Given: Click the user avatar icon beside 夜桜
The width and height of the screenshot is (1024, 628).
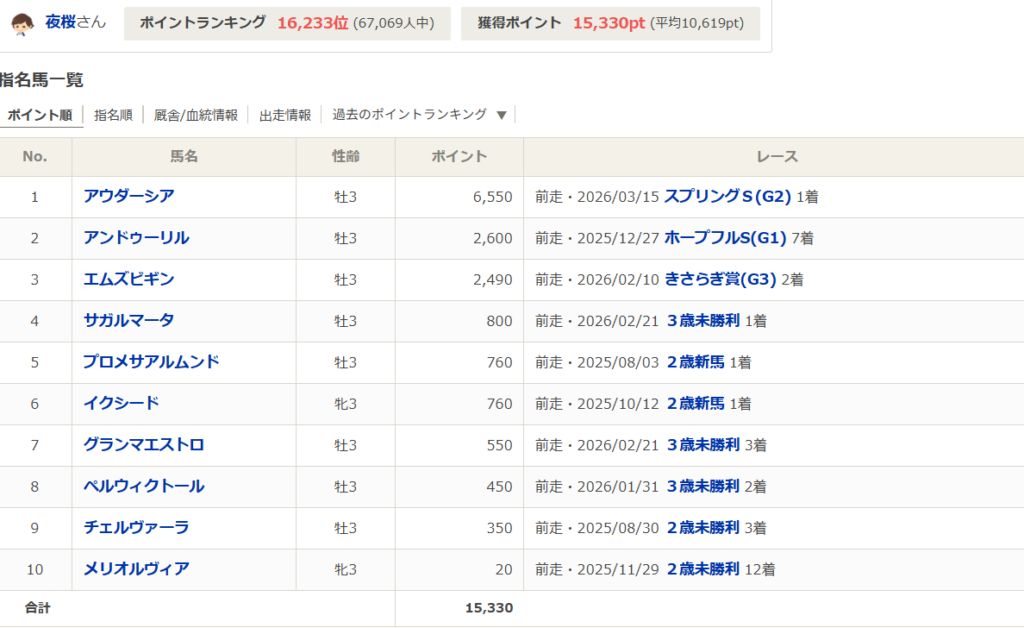Looking at the screenshot, I should click(23, 23).
